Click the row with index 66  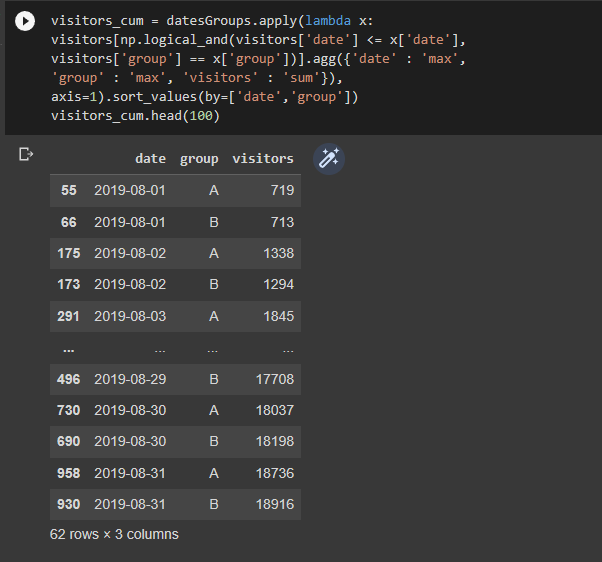tap(175, 222)
